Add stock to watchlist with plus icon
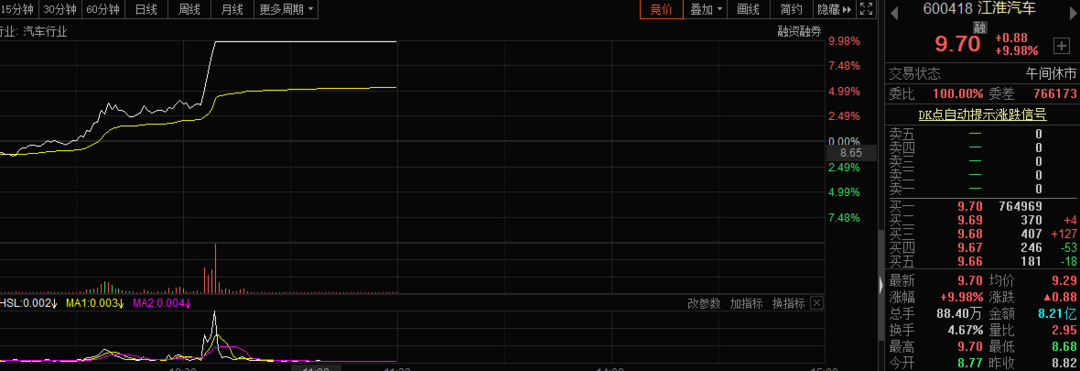Screen dimensions: 1080x371 [1061, 46]
